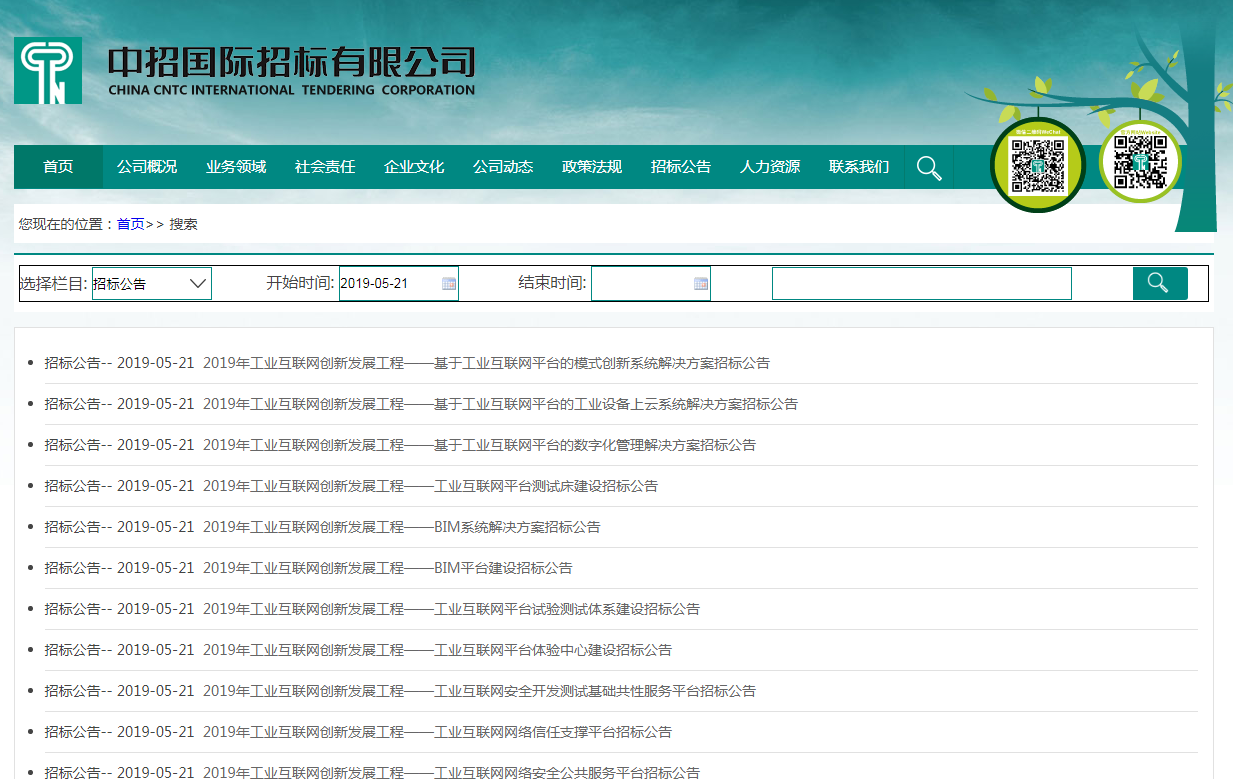
Task: Open the 工业互联网平台测试床建设 announcement
Action: (x=430, y=486)
